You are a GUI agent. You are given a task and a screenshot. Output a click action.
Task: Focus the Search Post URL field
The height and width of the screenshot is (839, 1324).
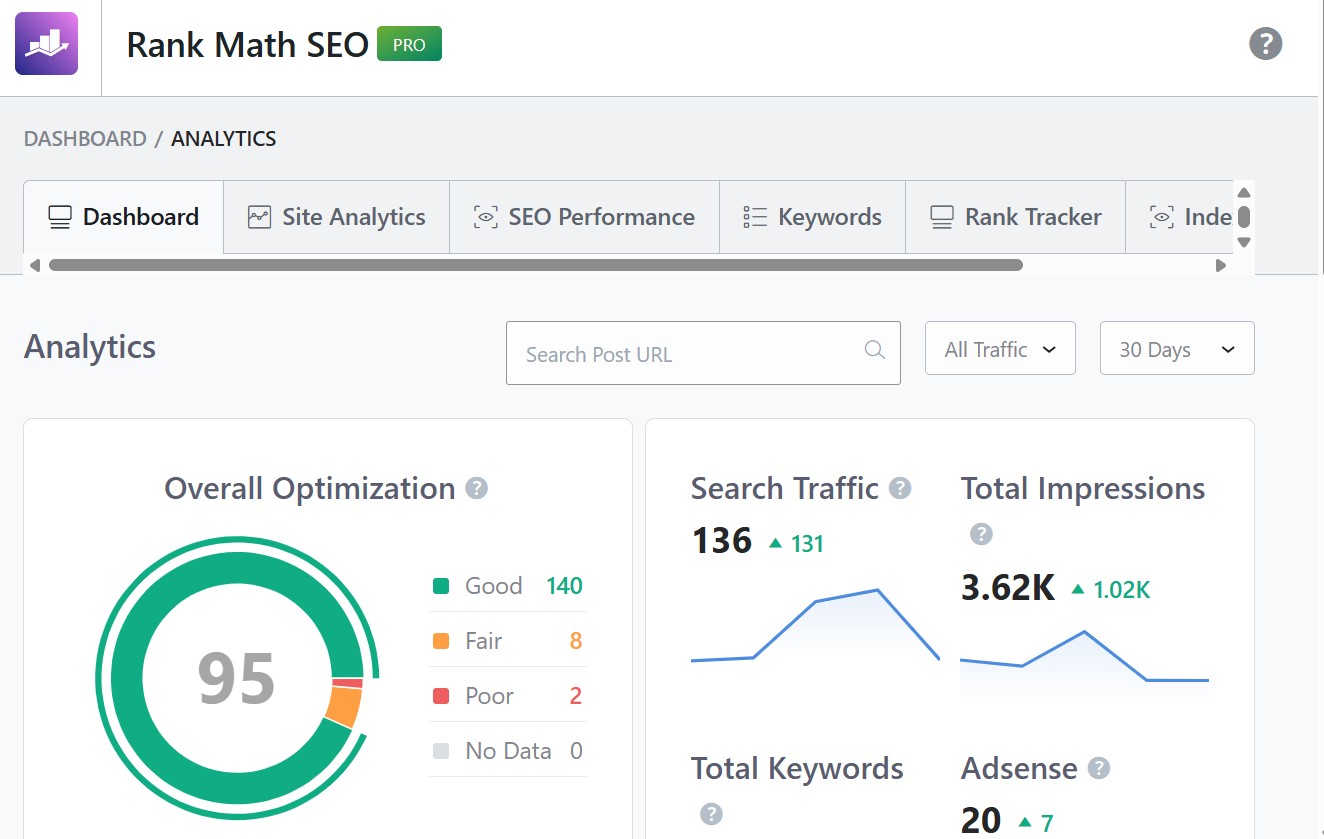point(703,353)
